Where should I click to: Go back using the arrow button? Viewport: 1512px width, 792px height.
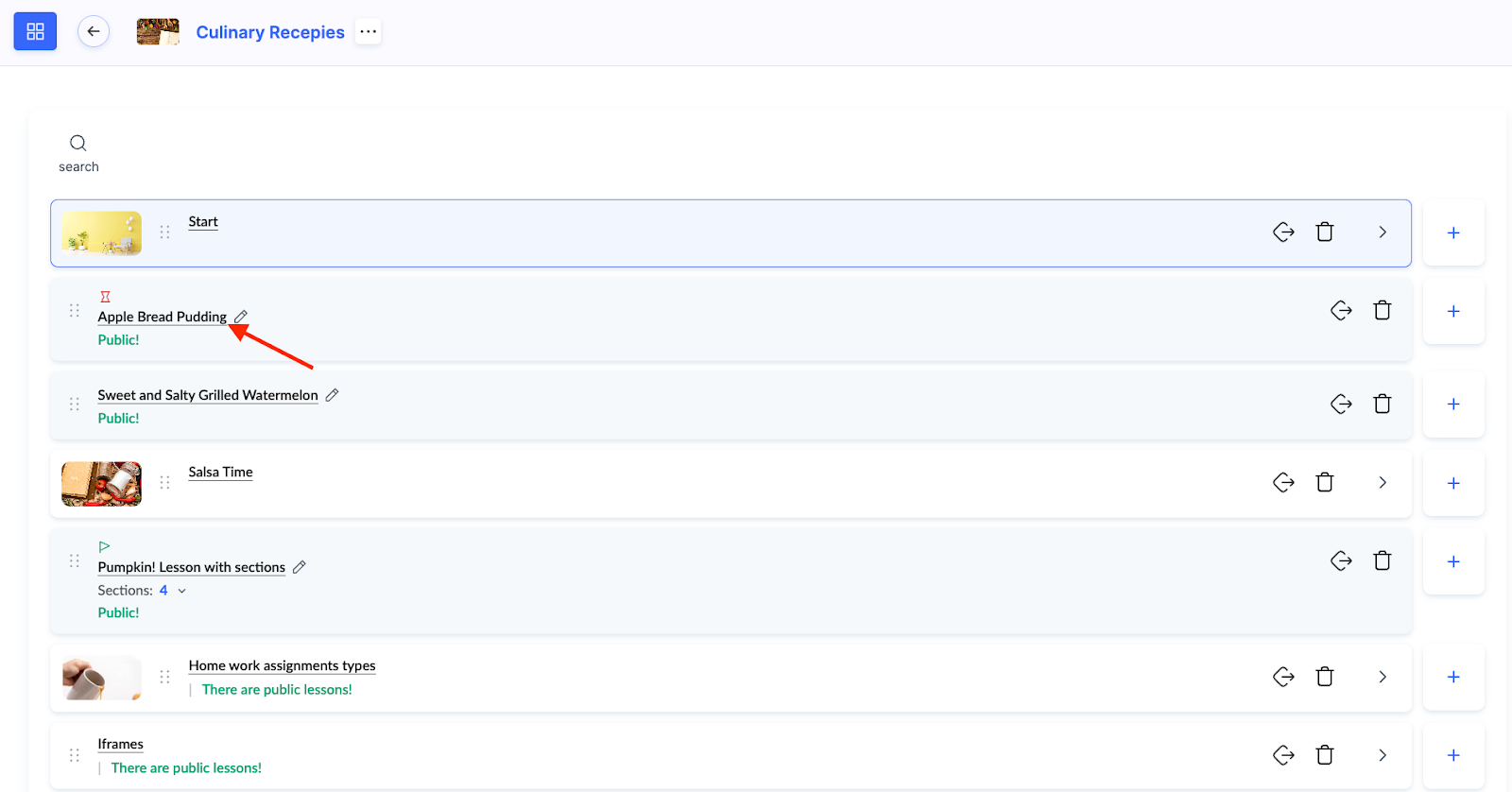(x=94, y=31)
